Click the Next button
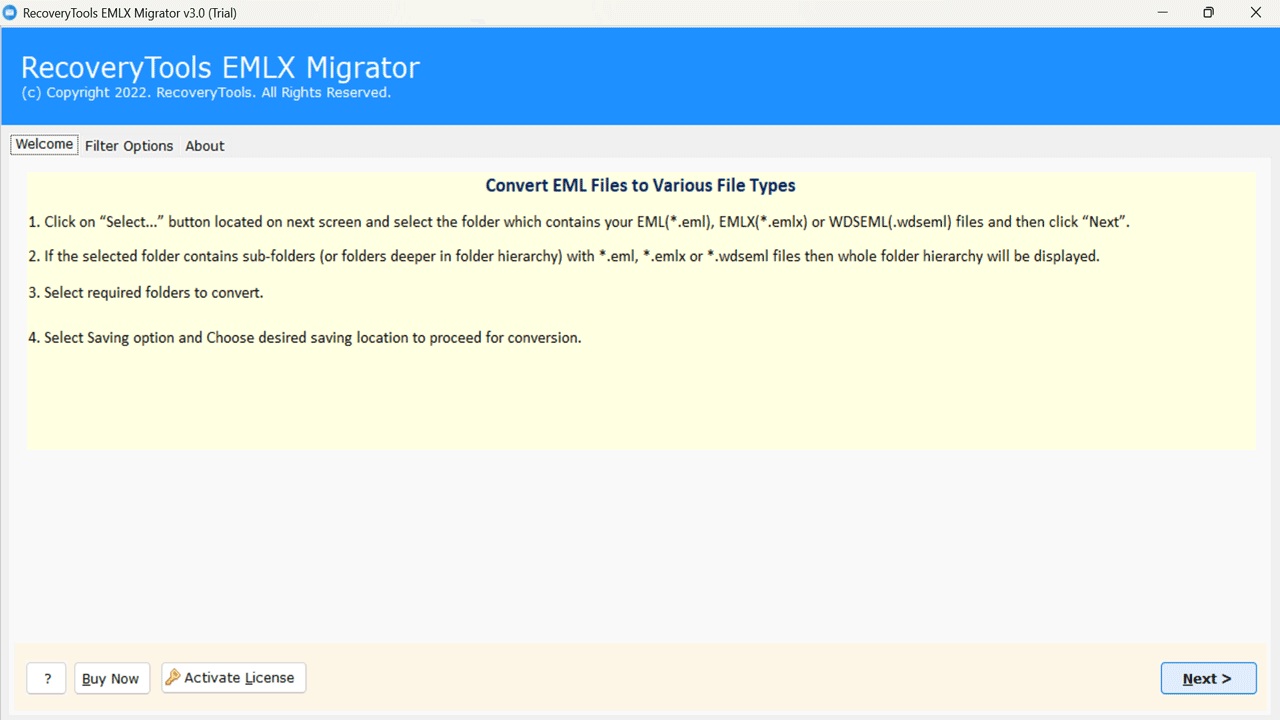This screenshot has height=720, width=1280. [1208, 678]
